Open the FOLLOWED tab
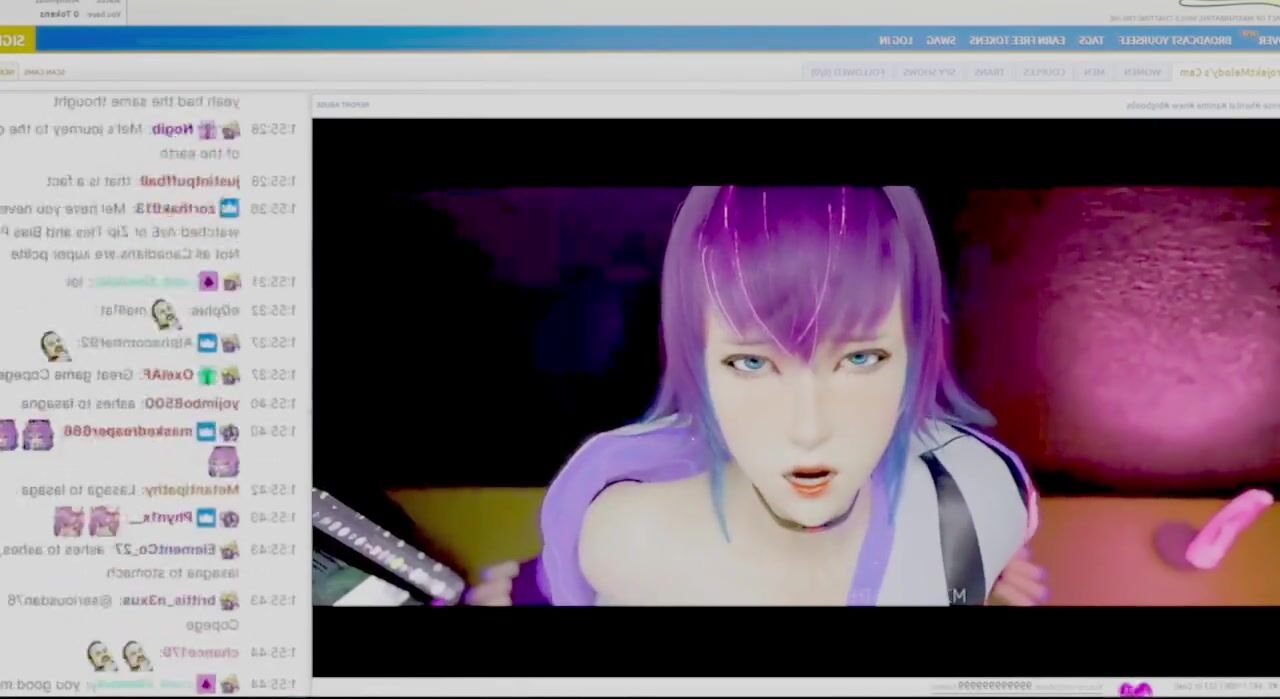Image resolution: width=1280 pixels, height=699 pixels. (x=847, y=72)
